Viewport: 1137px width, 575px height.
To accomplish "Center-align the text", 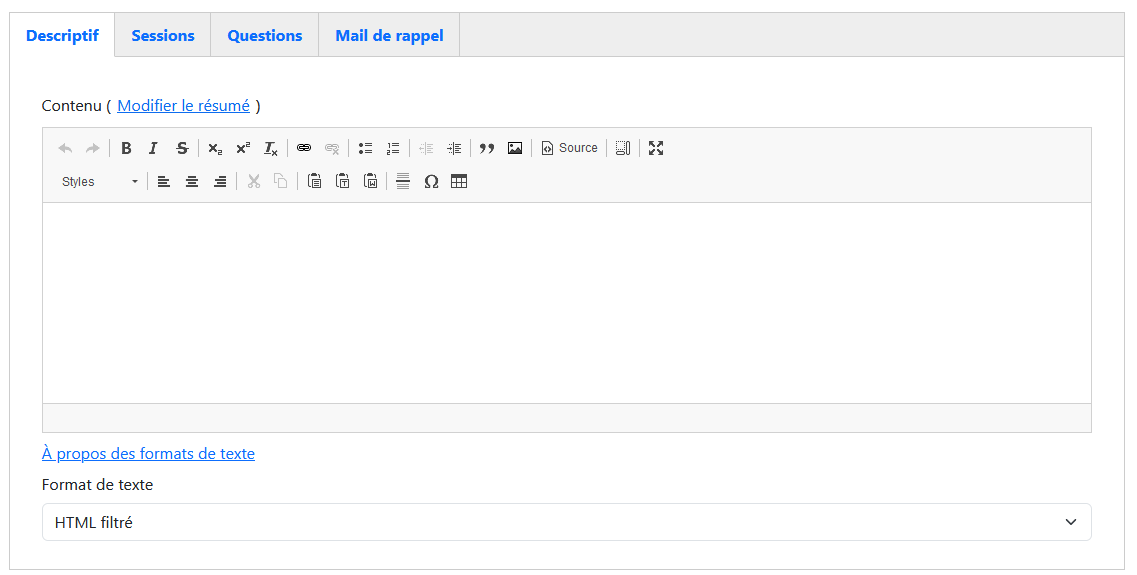I will [192, 181].
